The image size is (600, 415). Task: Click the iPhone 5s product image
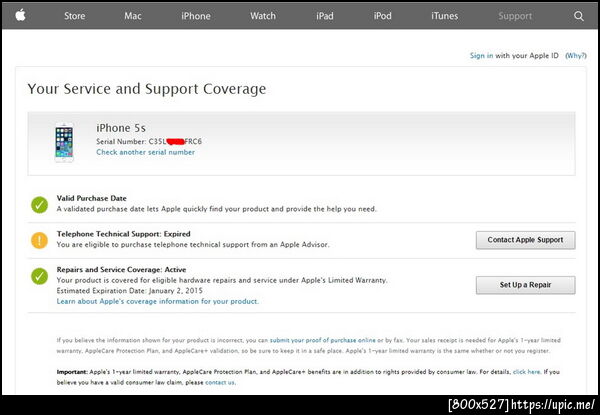[64, 142]
